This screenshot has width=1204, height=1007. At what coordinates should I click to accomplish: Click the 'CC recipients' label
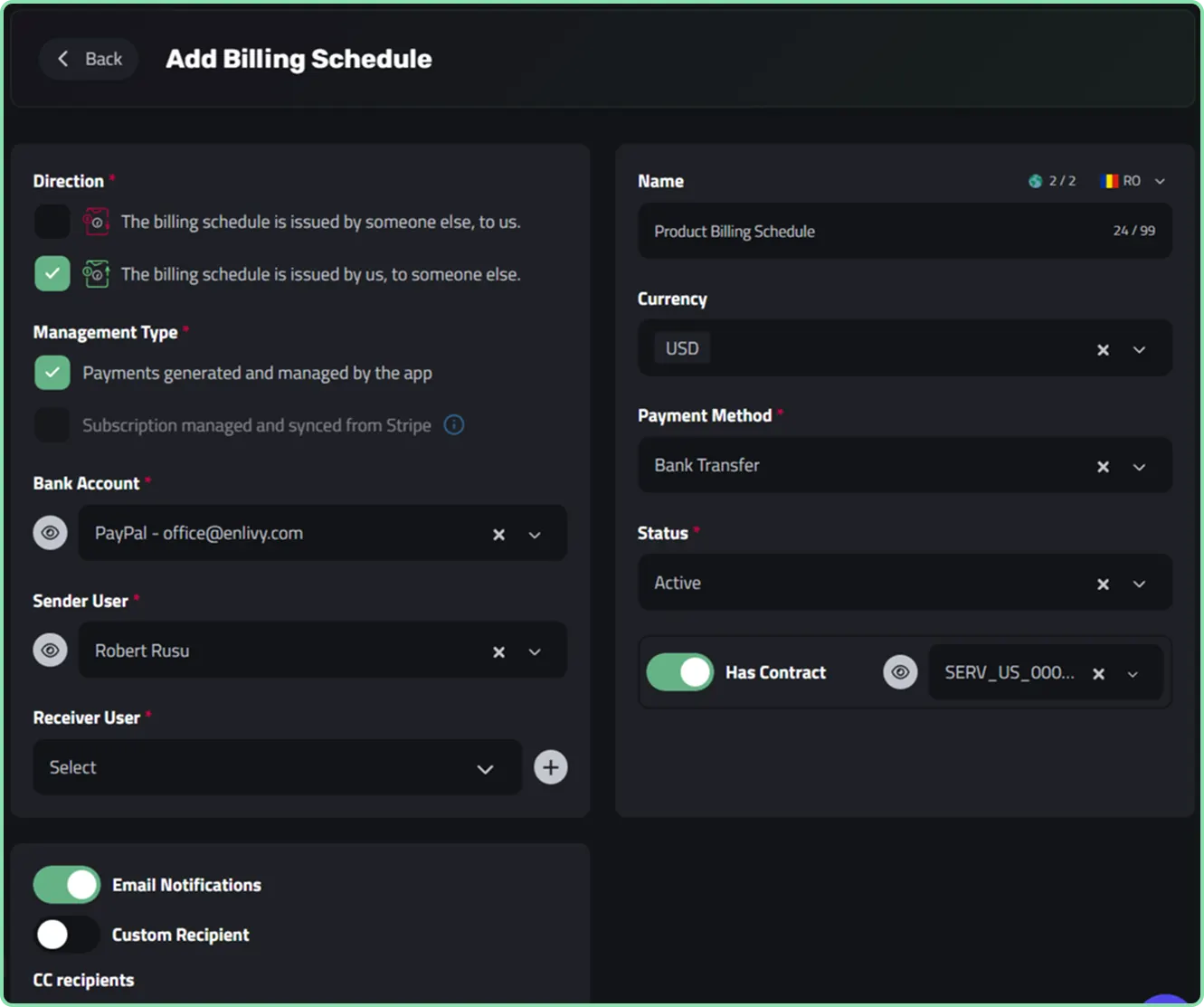pos(83,980)
